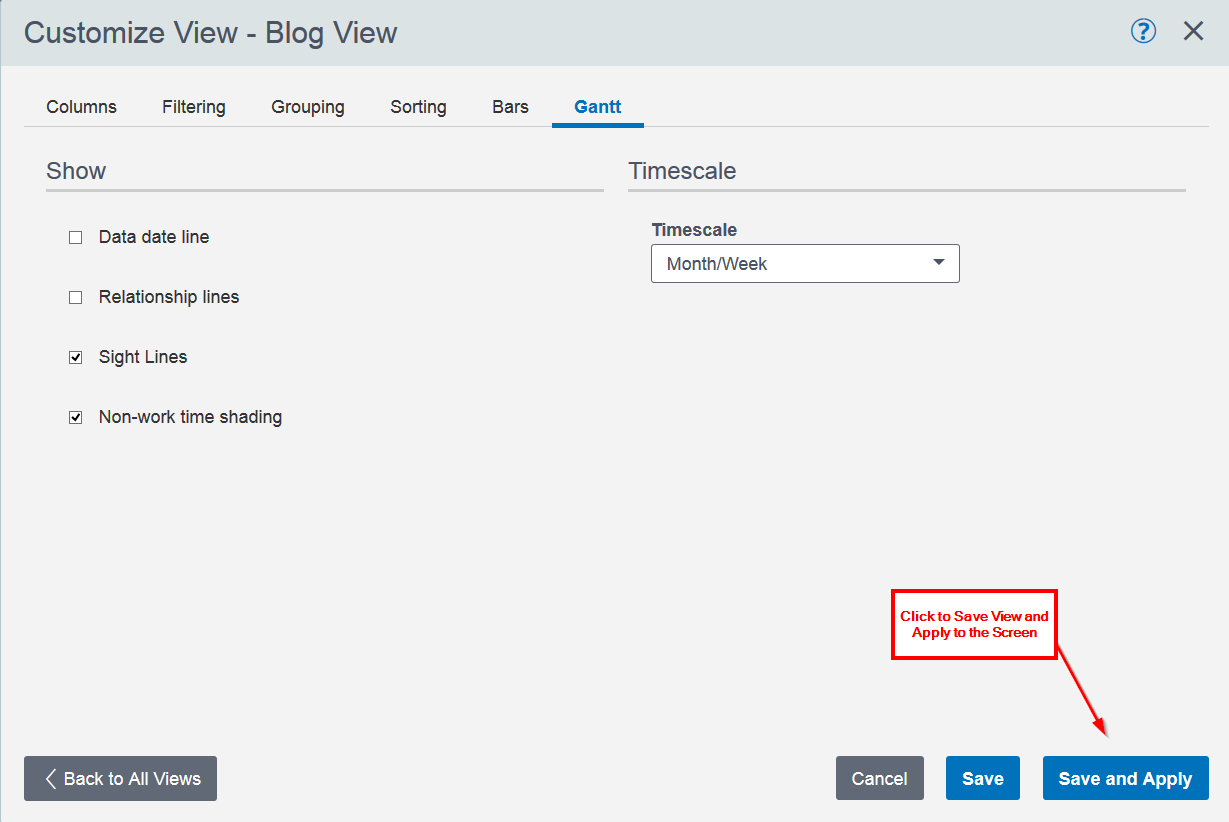This screenshot has width=1229, height=822.
Task: Click the left chevron in Back button
Action: (50, 779)
